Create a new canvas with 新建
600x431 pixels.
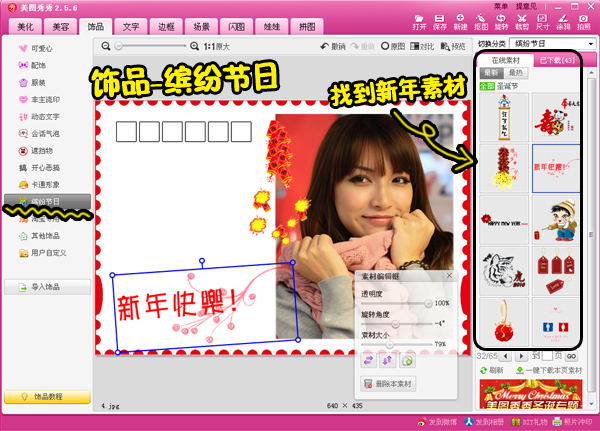(460, 22)
